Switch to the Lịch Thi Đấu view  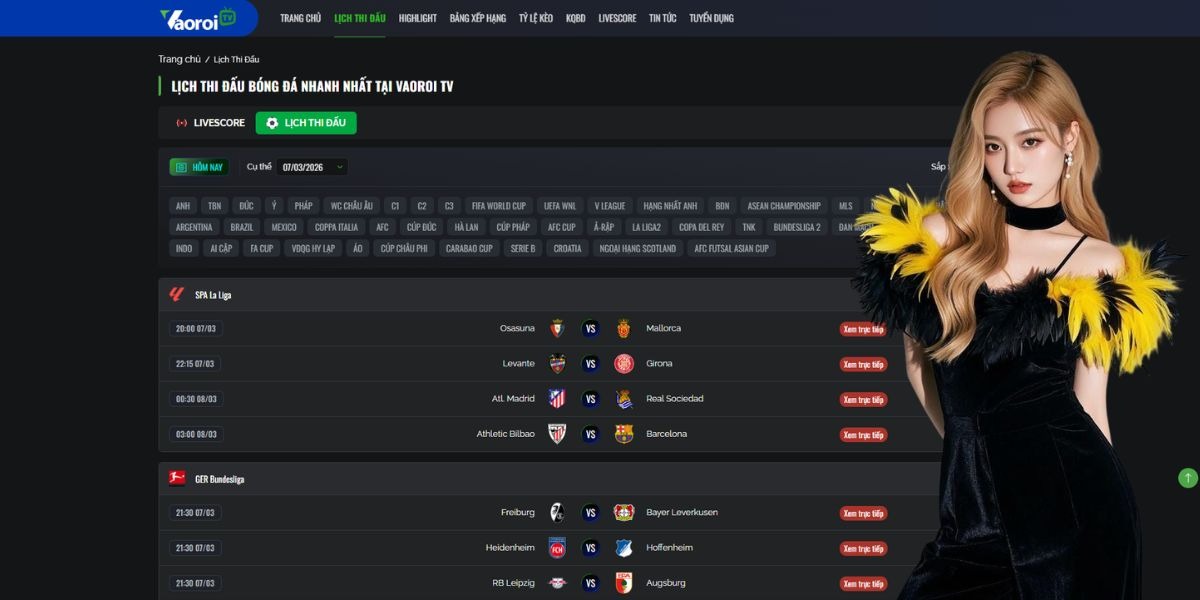click(306, 123)
